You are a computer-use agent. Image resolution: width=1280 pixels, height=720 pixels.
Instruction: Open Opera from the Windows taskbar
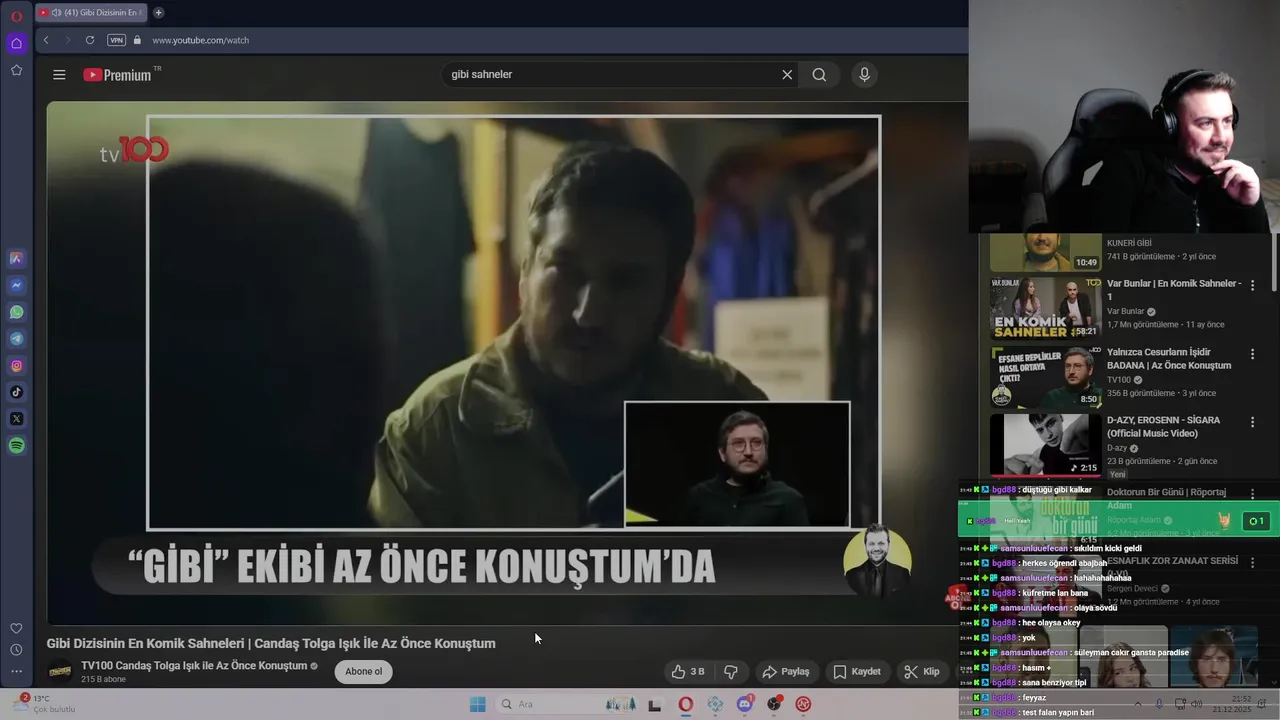[x=686, y=704]
